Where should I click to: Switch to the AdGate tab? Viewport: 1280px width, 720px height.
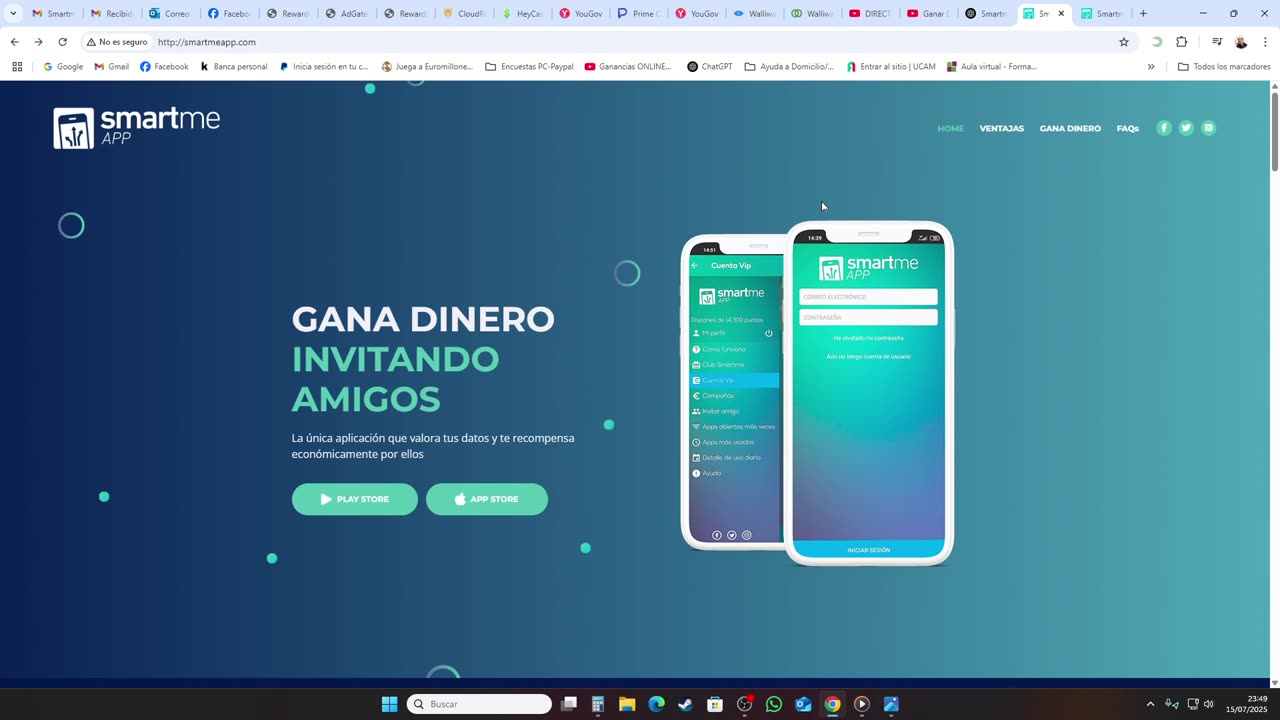[346, 14]
